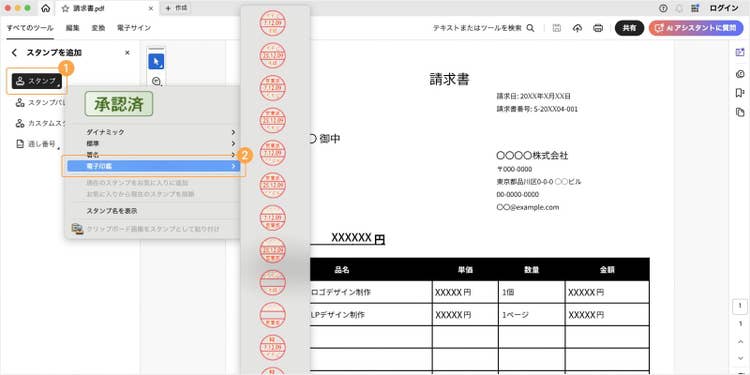Open the apps grid icon
The width and height of the screenshot is (750, 375).
[695, 8]
